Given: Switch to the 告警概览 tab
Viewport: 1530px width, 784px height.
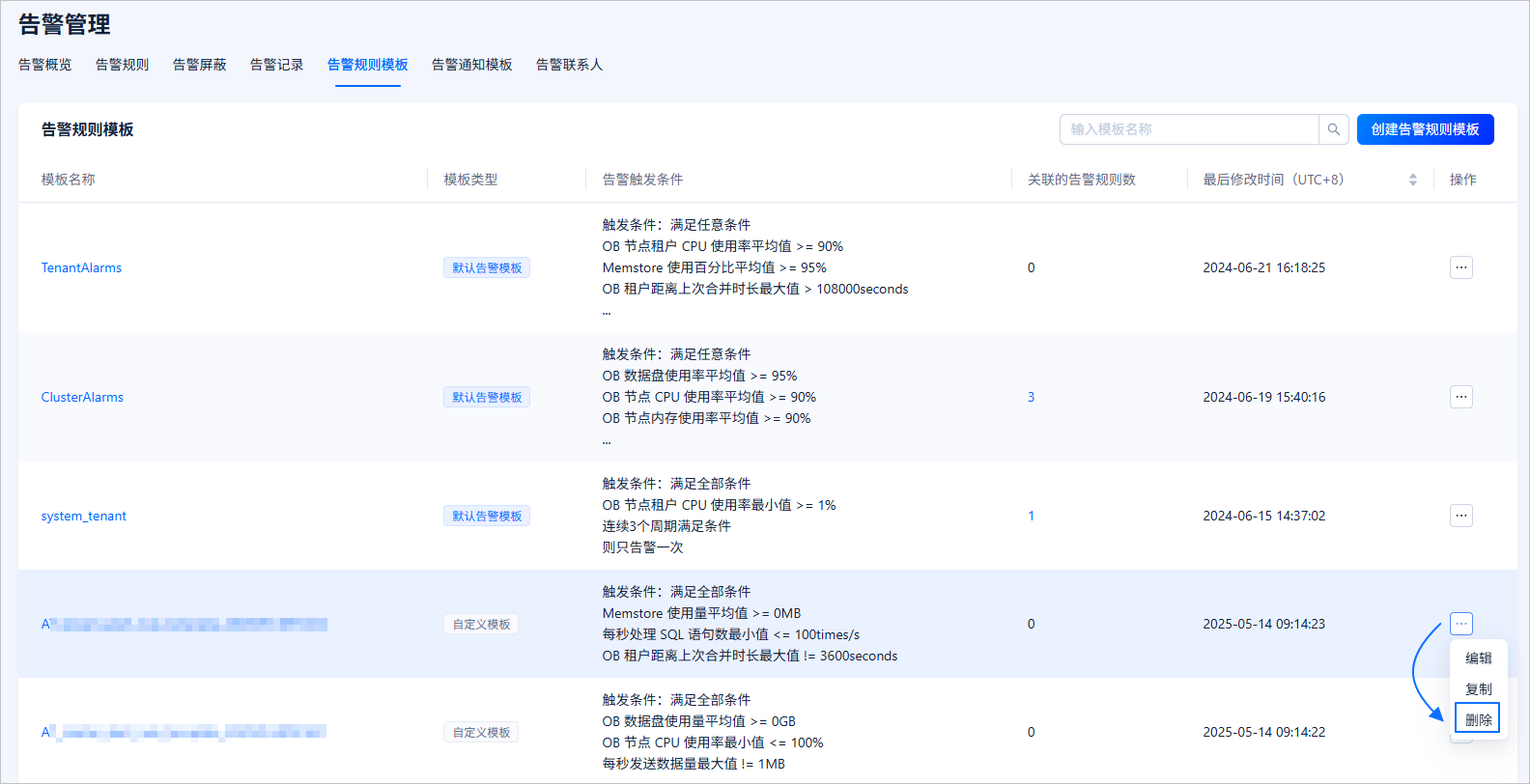Looking at the screenshot, I should [45, 65].
